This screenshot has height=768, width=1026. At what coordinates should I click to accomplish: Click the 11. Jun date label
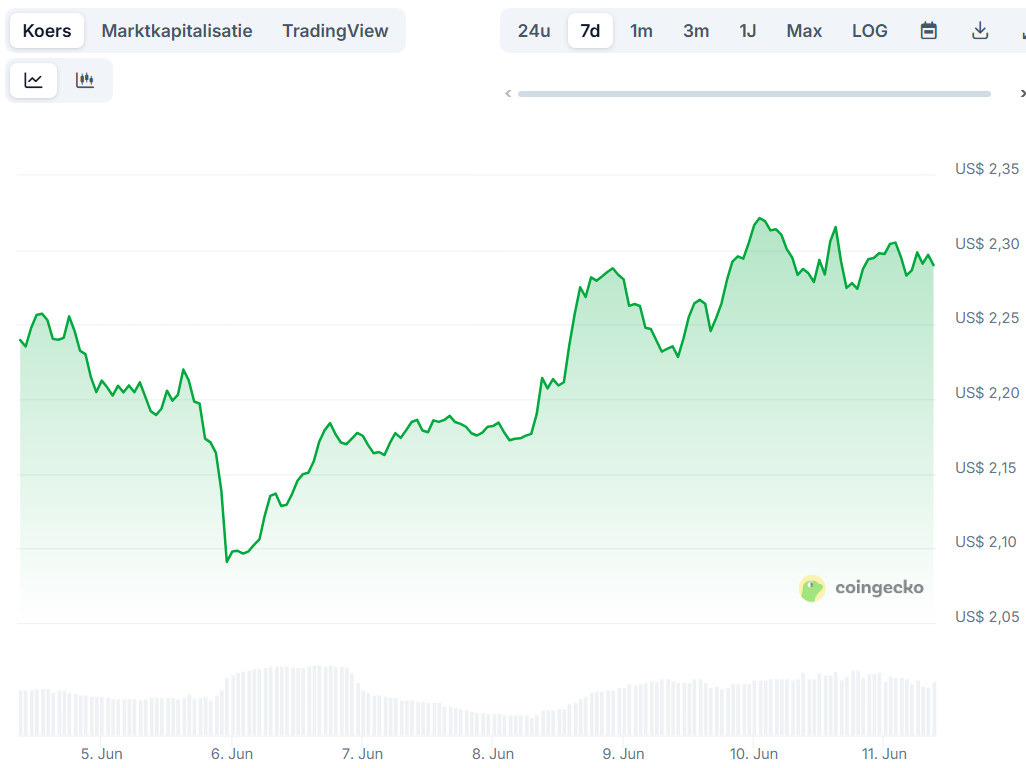(884, 754)
